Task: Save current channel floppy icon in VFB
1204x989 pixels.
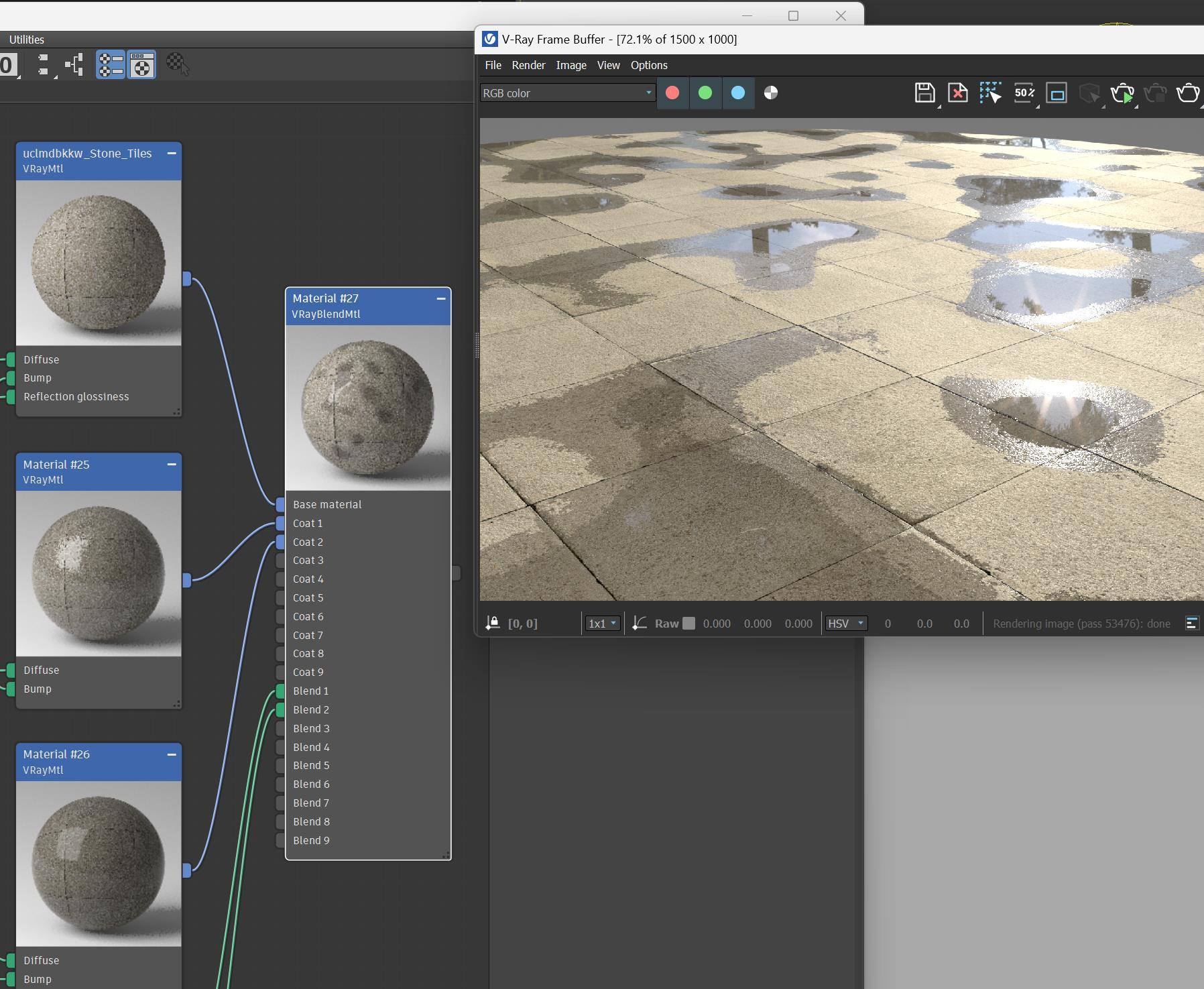Action: tap(925, 93)
